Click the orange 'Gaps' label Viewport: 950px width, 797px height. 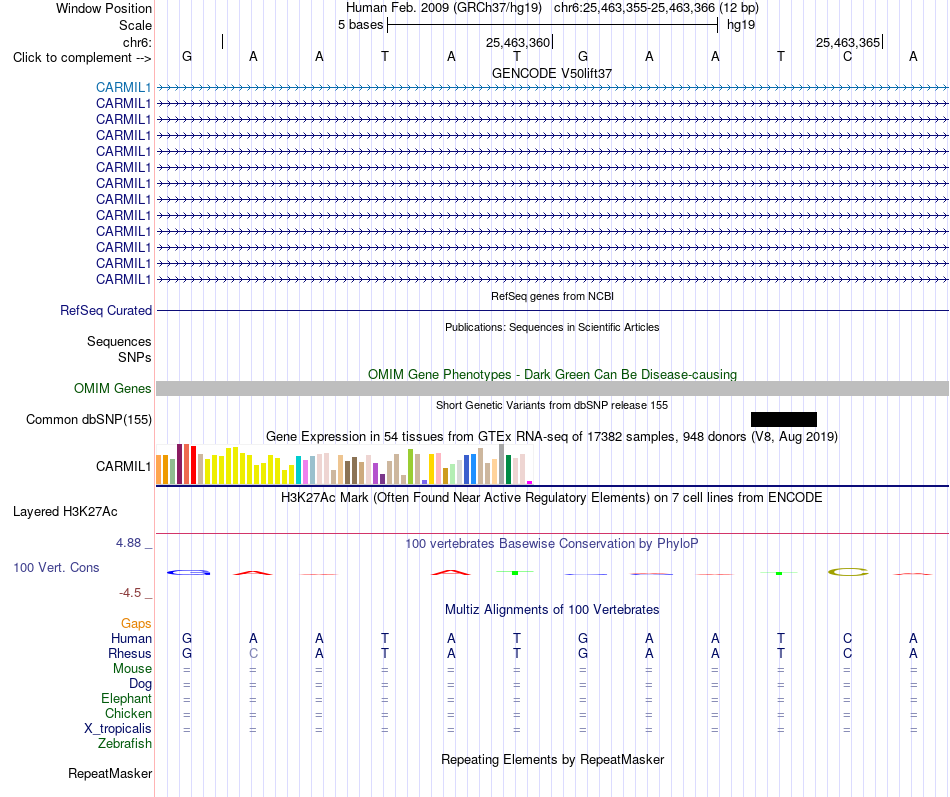tap(136, 624)
